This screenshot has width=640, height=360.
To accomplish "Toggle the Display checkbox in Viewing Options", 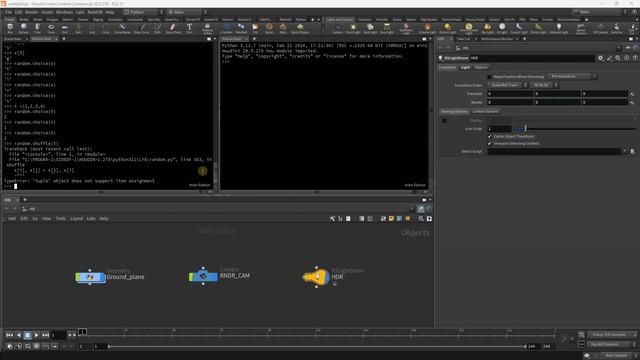I will [x=444, y=121].
